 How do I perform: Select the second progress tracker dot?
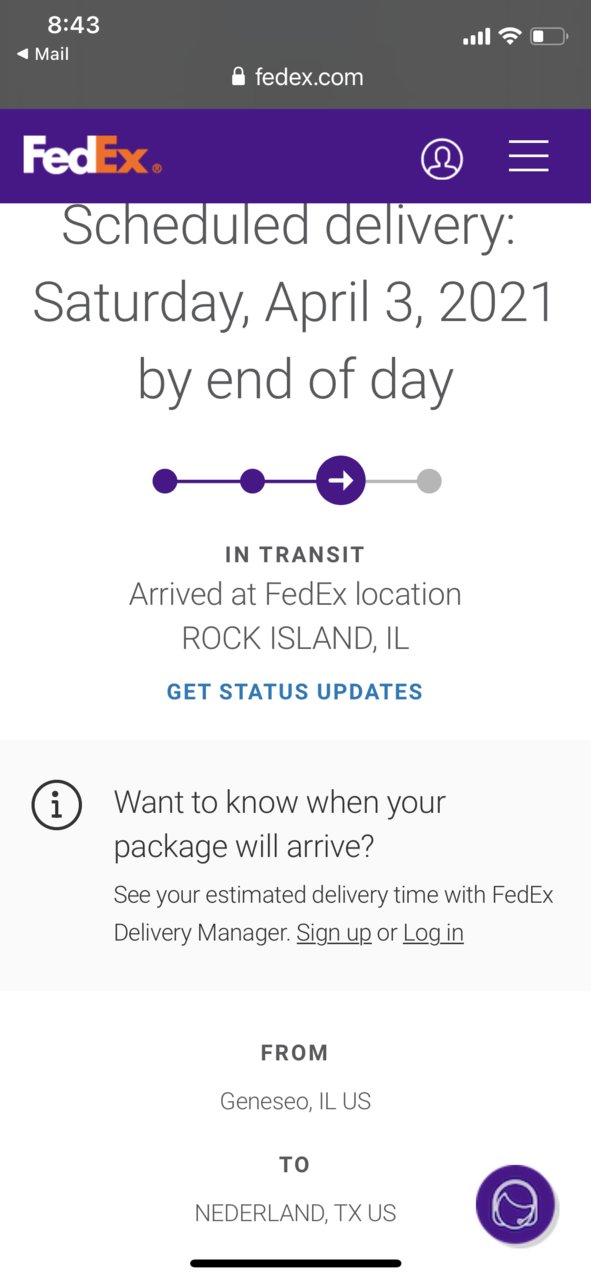[253, 481]
